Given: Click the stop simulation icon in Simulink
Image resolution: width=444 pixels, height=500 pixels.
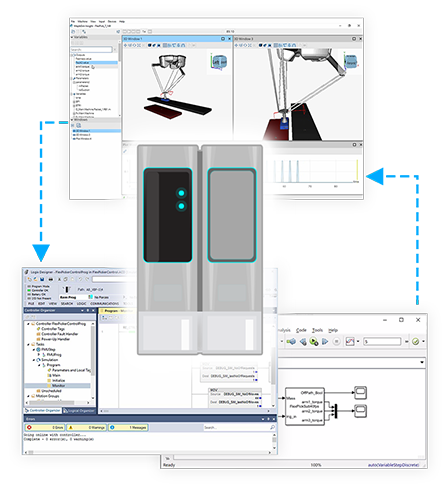Looking at the screenshot, I should click(337, 341).
